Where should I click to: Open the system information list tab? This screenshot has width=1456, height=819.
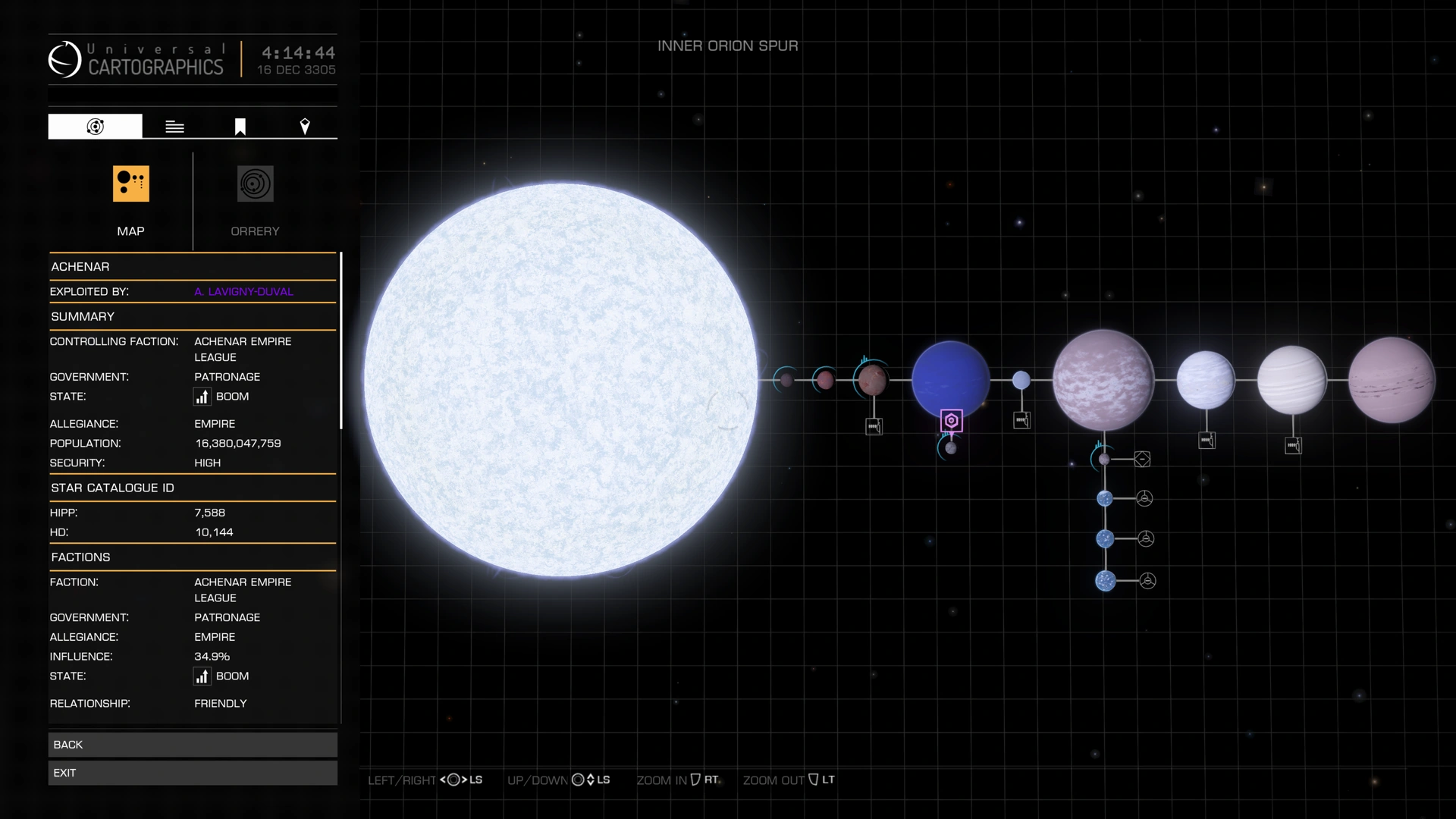tap(174, 127)
